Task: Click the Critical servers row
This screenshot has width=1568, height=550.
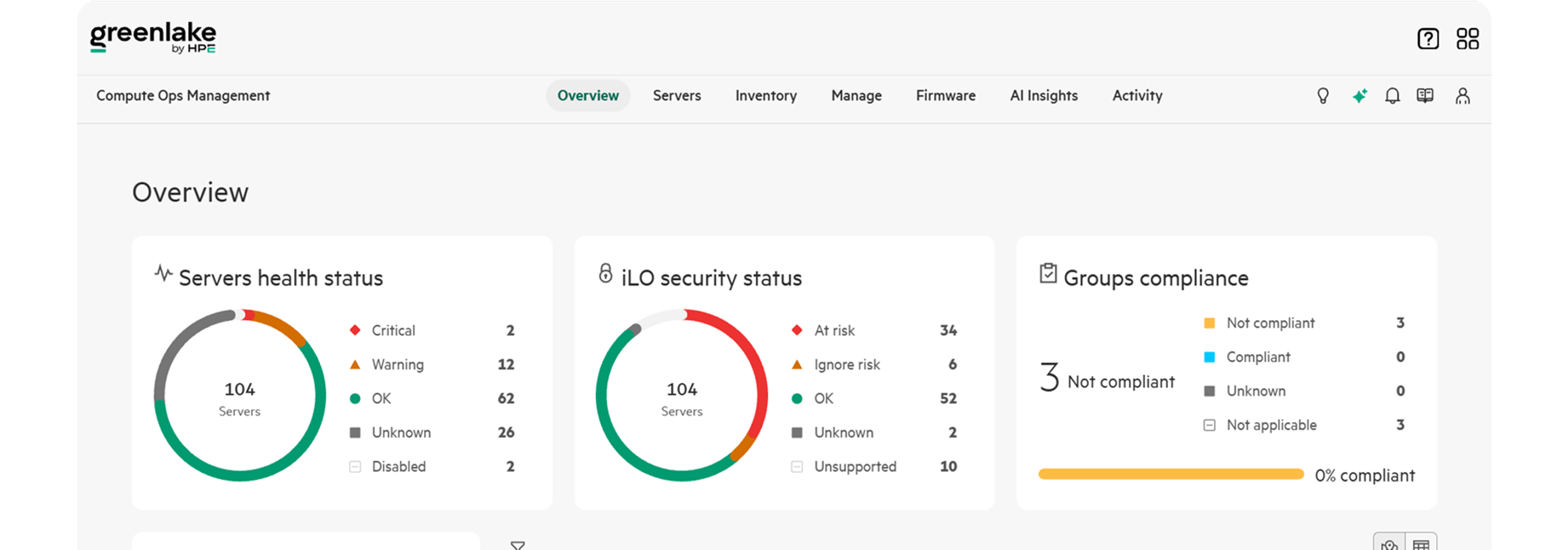Action: (x=432, y=331)
